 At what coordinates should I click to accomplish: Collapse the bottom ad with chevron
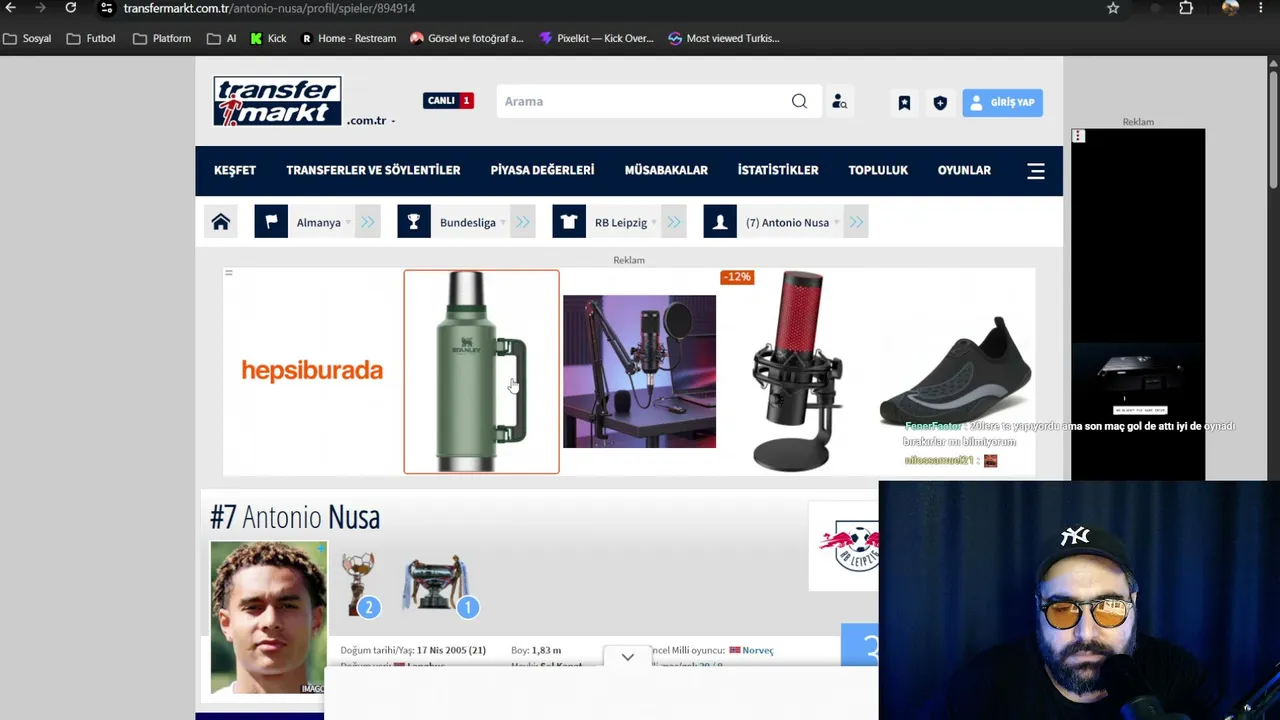click(x=627, y=657)
